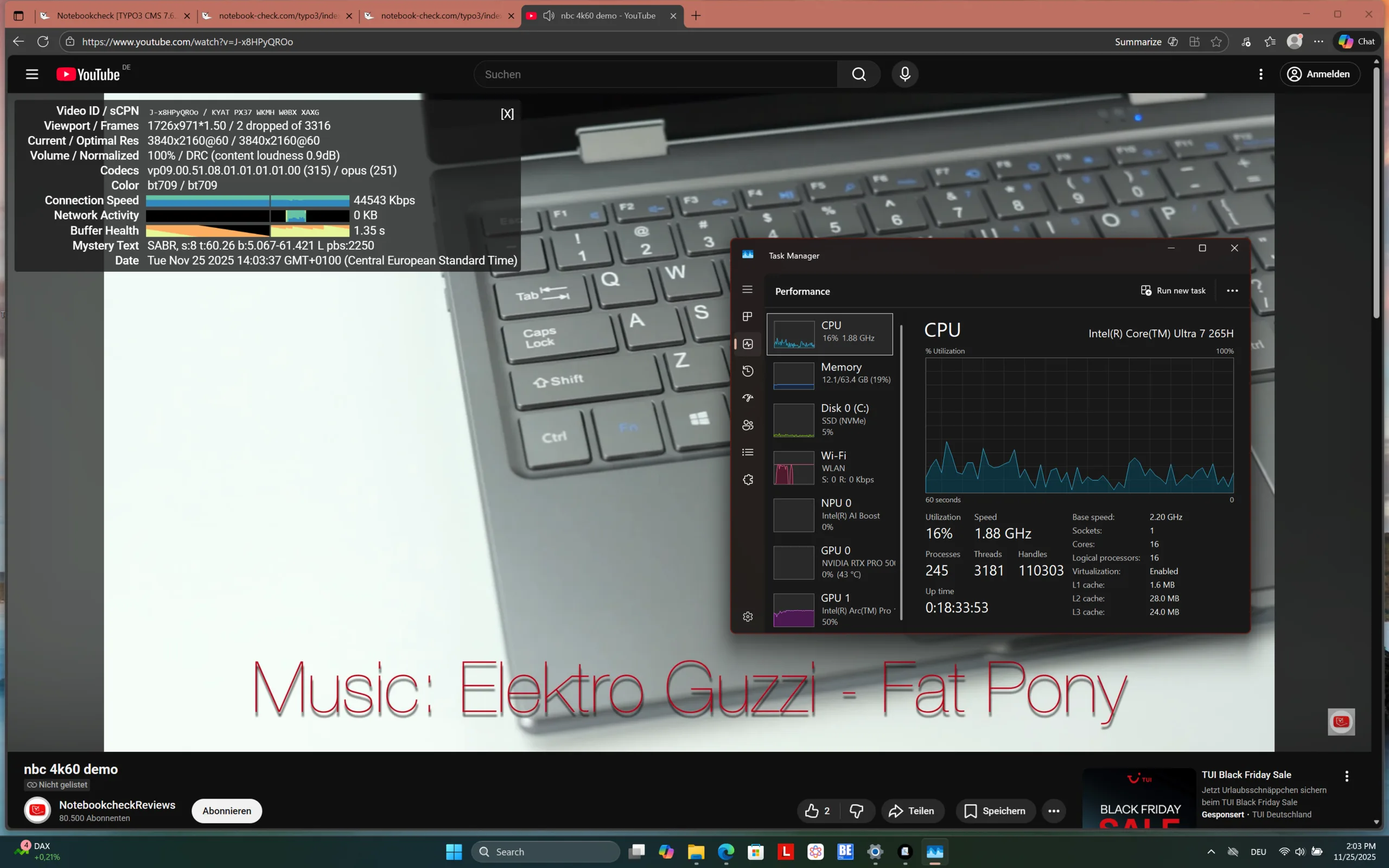
Task: Open Task Manager's Users page icon
Action: pos(747,425)
